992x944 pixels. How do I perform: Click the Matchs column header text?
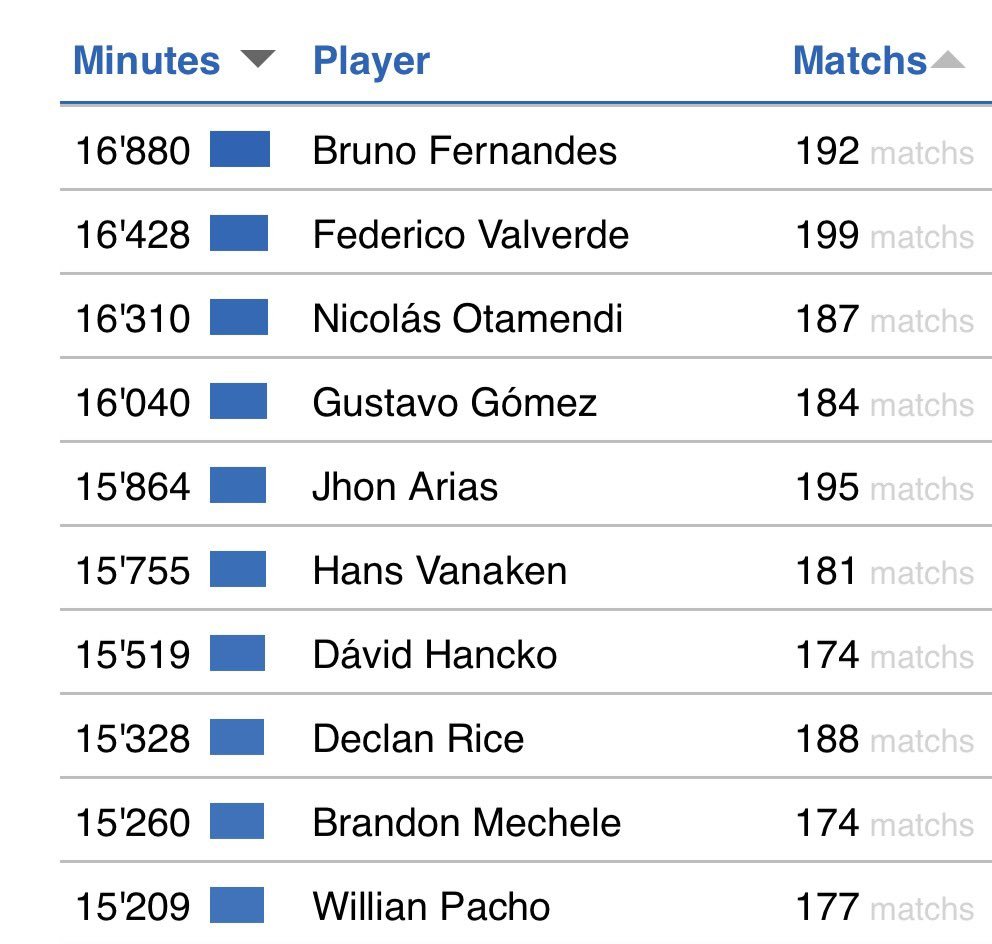[859, 61]
